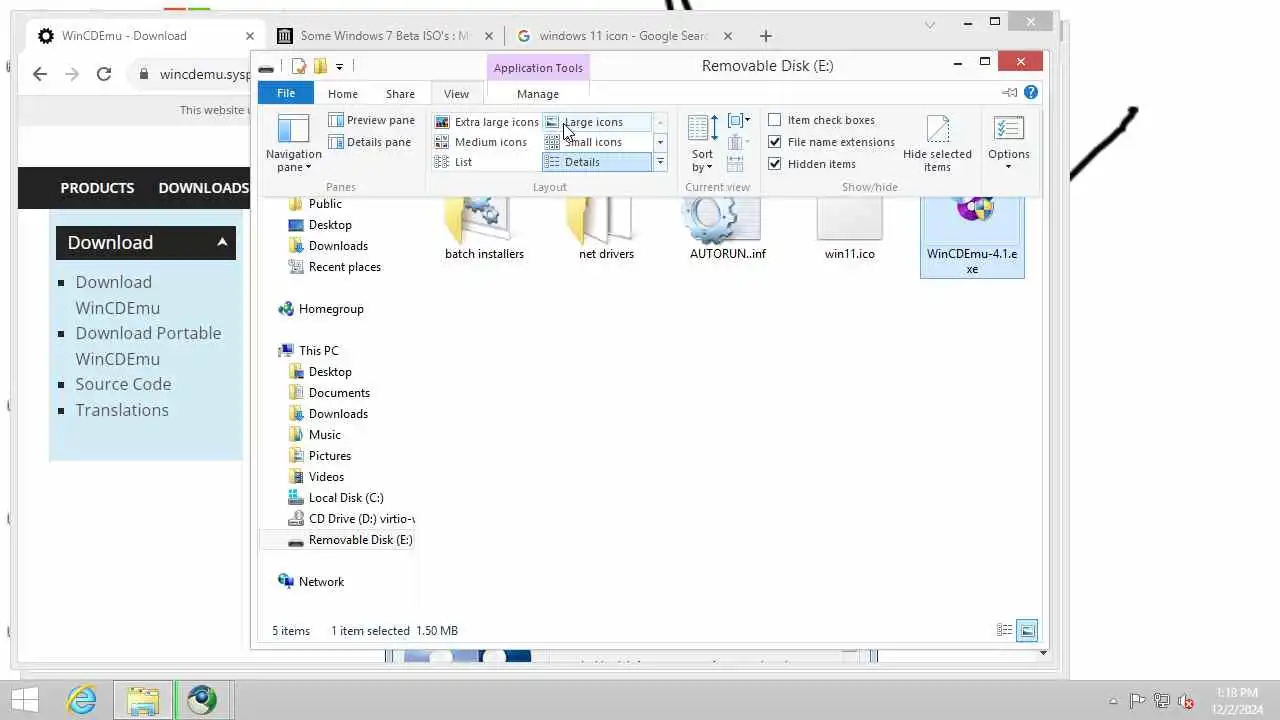Switch to details view via status bar icon
Screen dimensions: 1280x720
pos(1005,630)
